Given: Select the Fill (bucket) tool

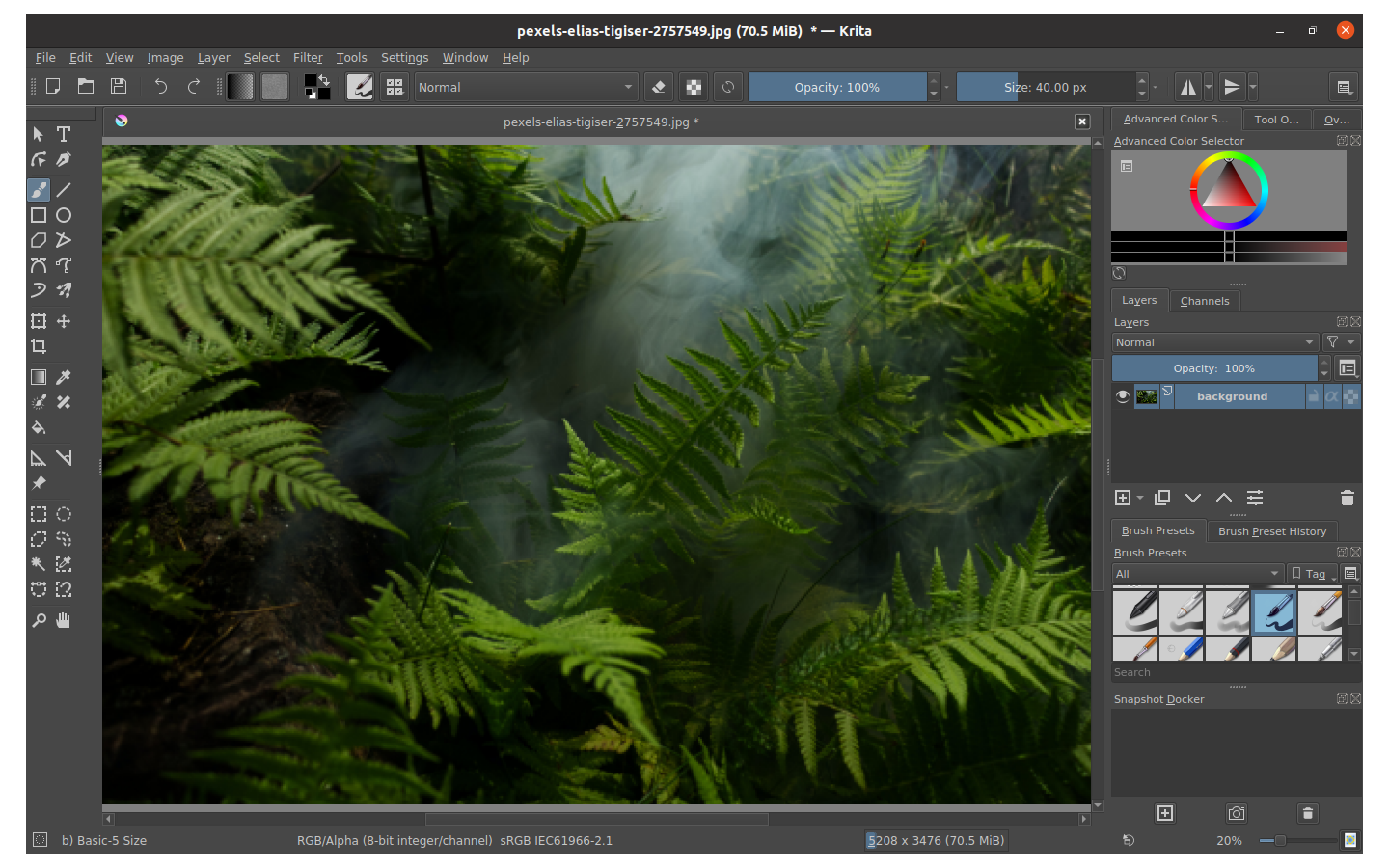Looking at the screenshot, I should point(39,427).
